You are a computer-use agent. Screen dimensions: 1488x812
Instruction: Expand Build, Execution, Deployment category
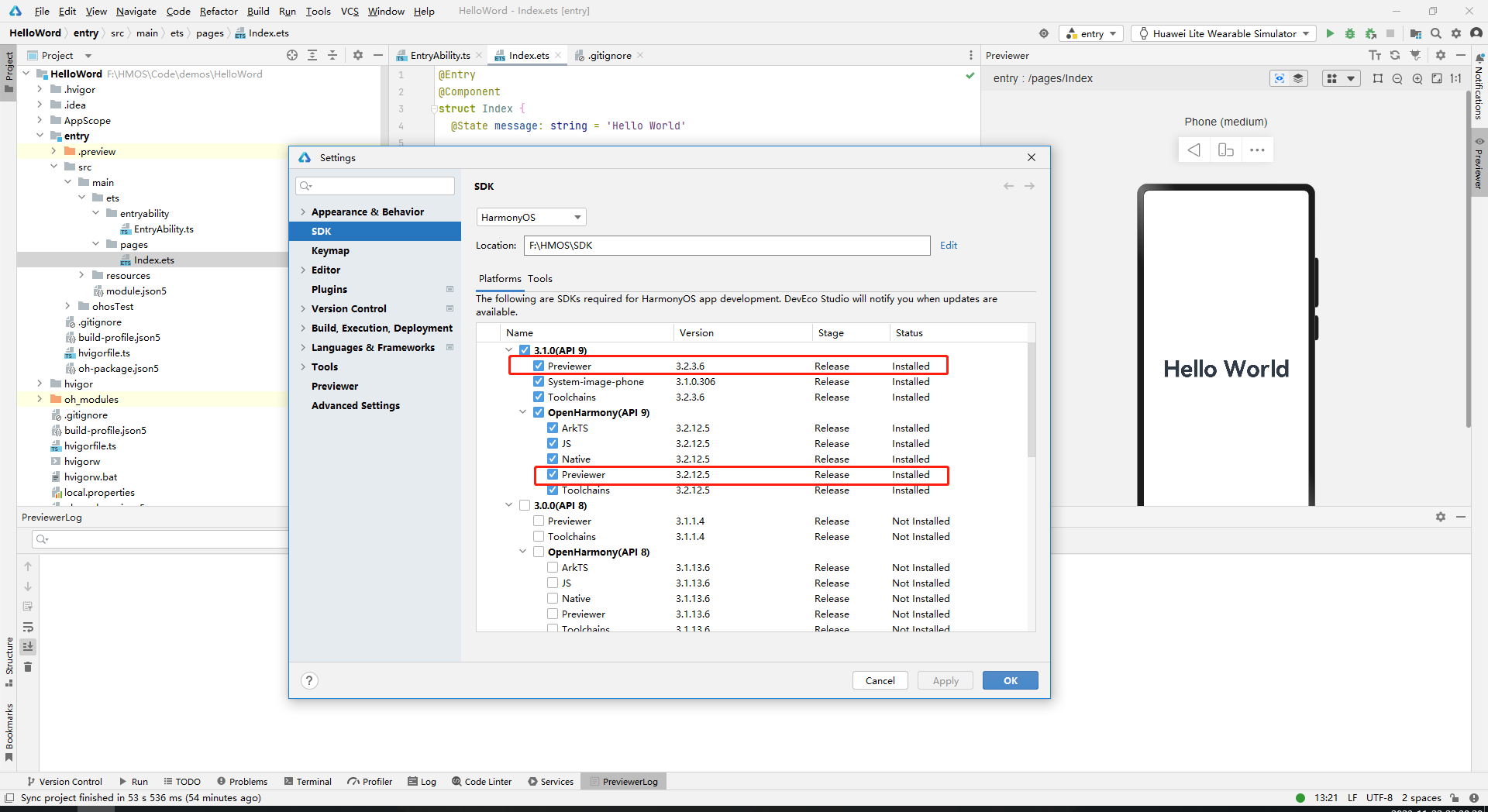point(303,328)
